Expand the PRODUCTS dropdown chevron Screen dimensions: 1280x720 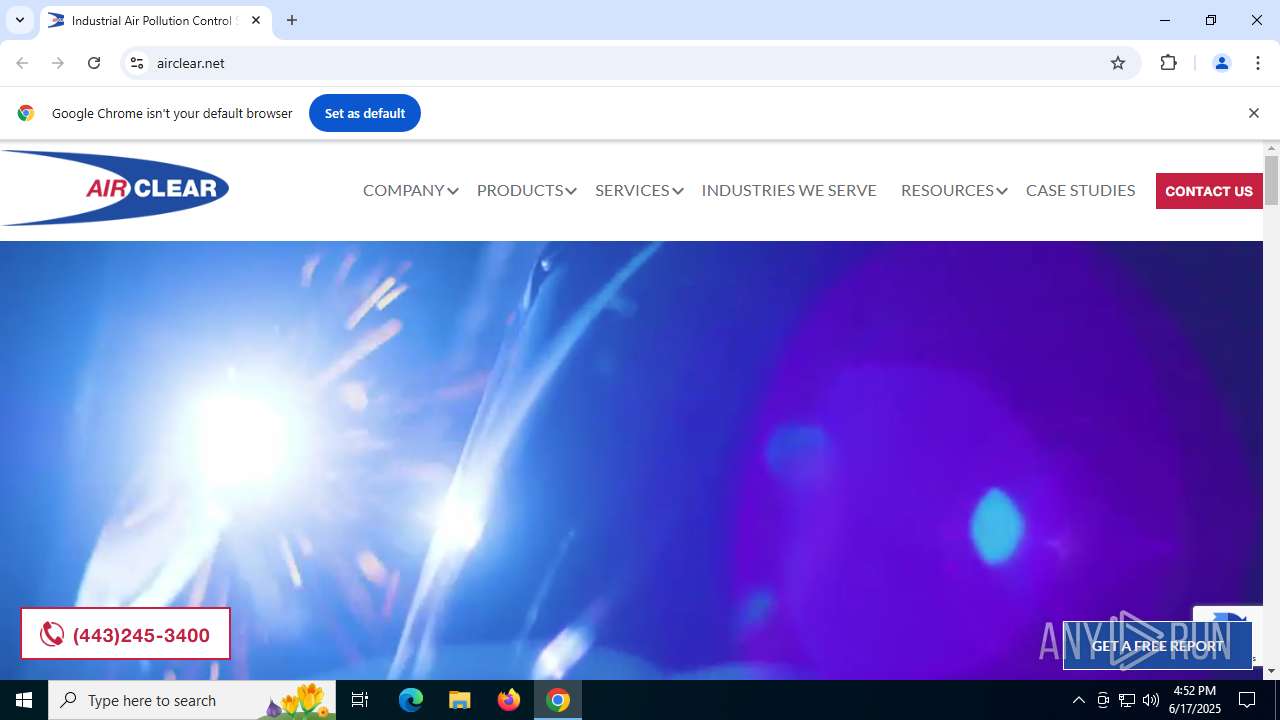[571, 191]
